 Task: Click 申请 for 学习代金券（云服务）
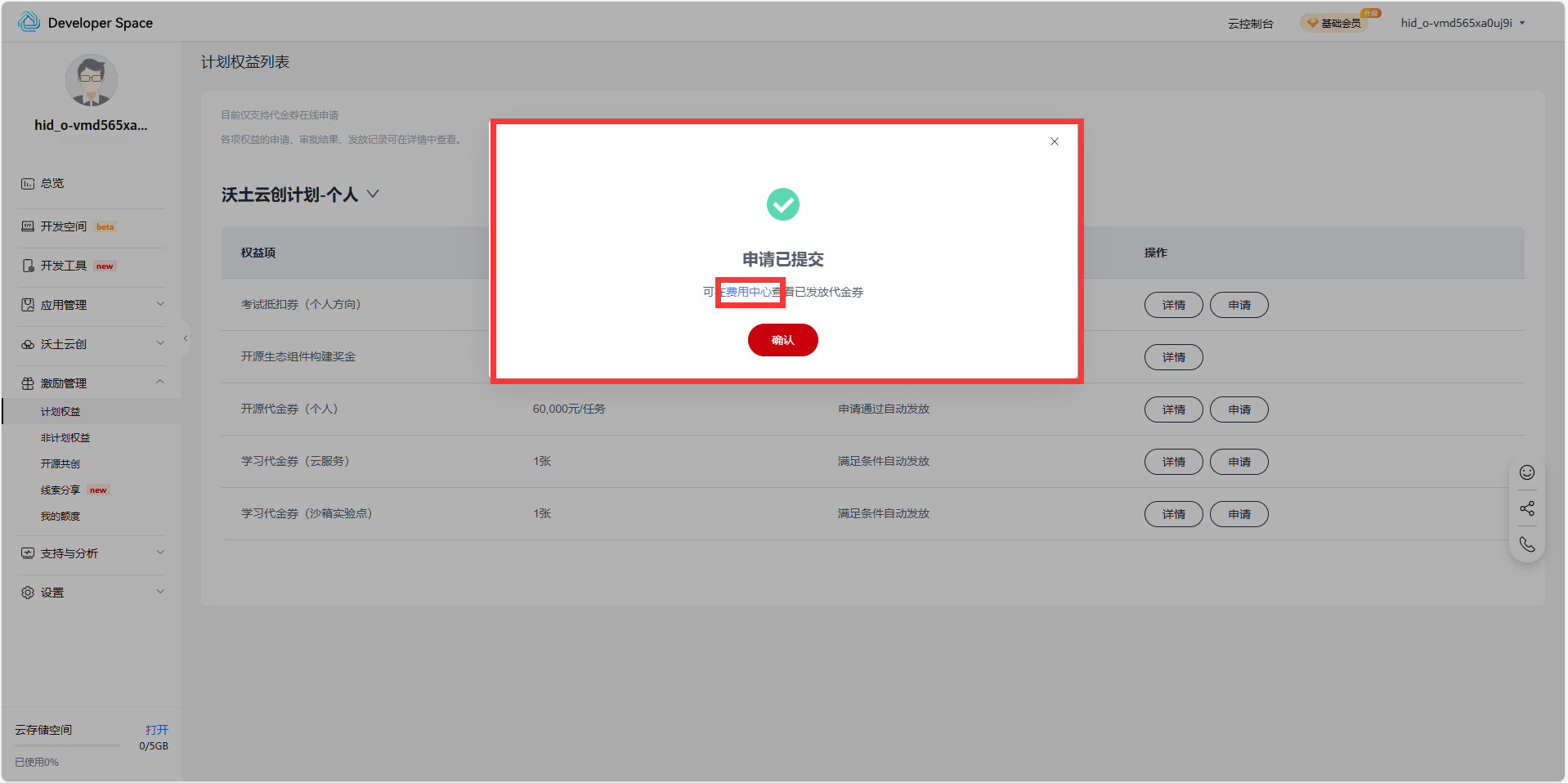(1239, 462)
